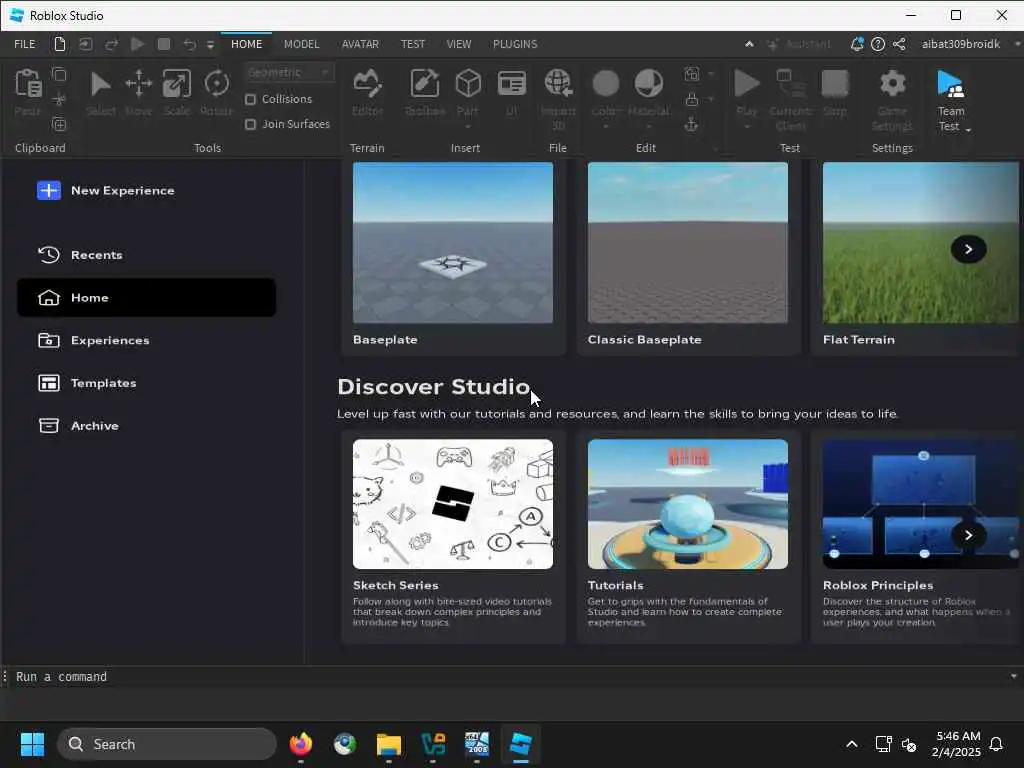1024x768 pixels.
Task: Open the Toolbox from the ribbon
Action: pyautogui.click(x=424, y=86)
